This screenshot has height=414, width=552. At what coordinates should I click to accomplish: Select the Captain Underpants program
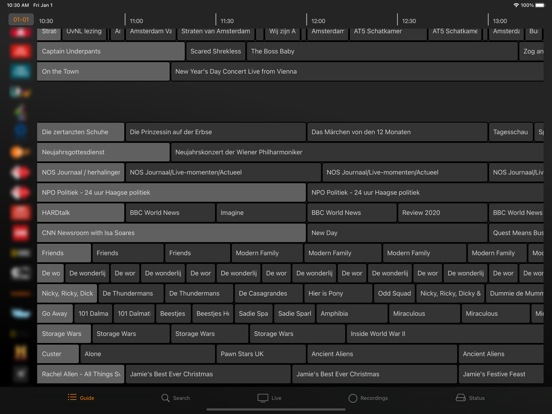pos(111,51)
